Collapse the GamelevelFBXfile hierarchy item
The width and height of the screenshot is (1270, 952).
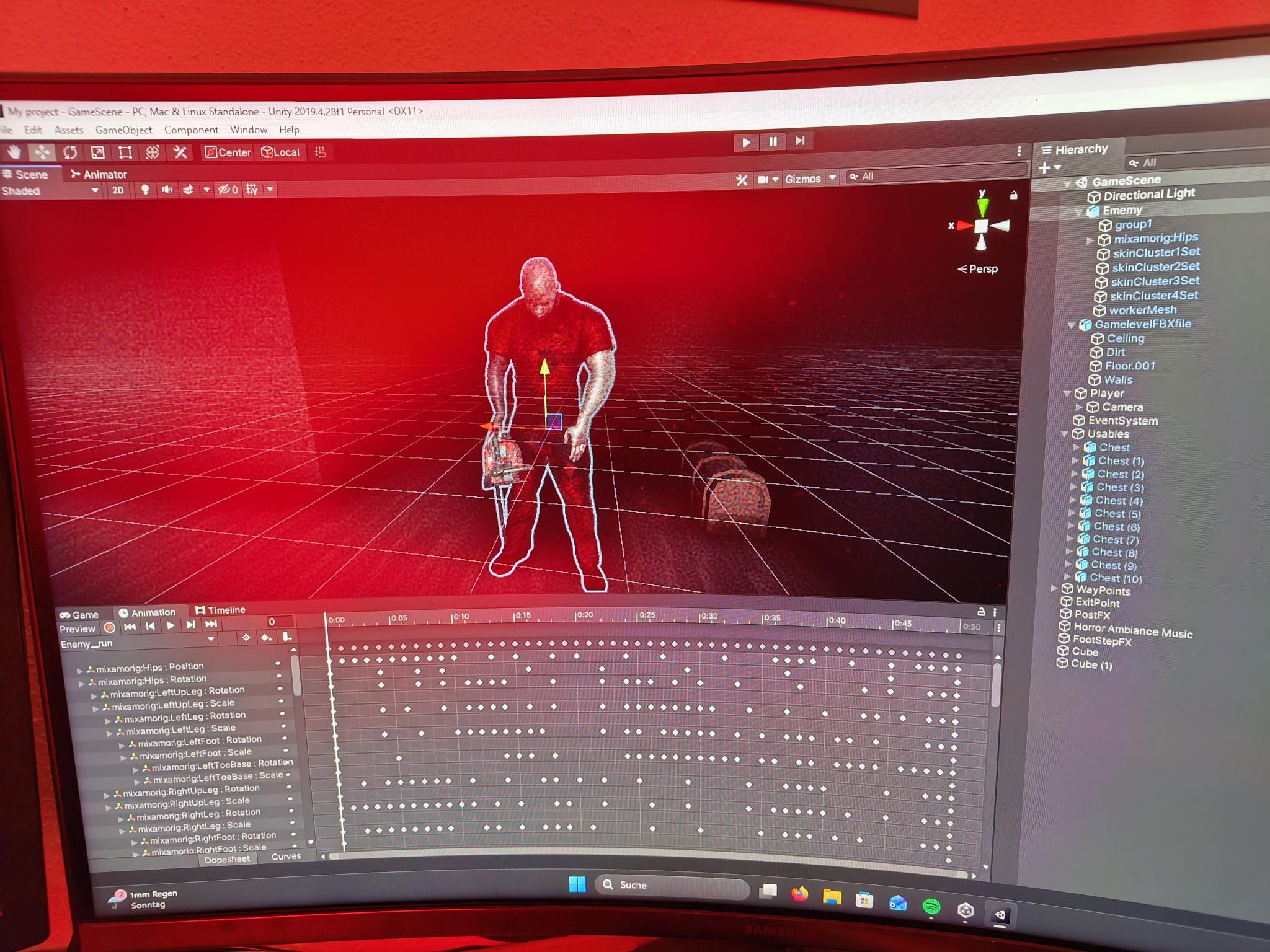[1070, 325]
